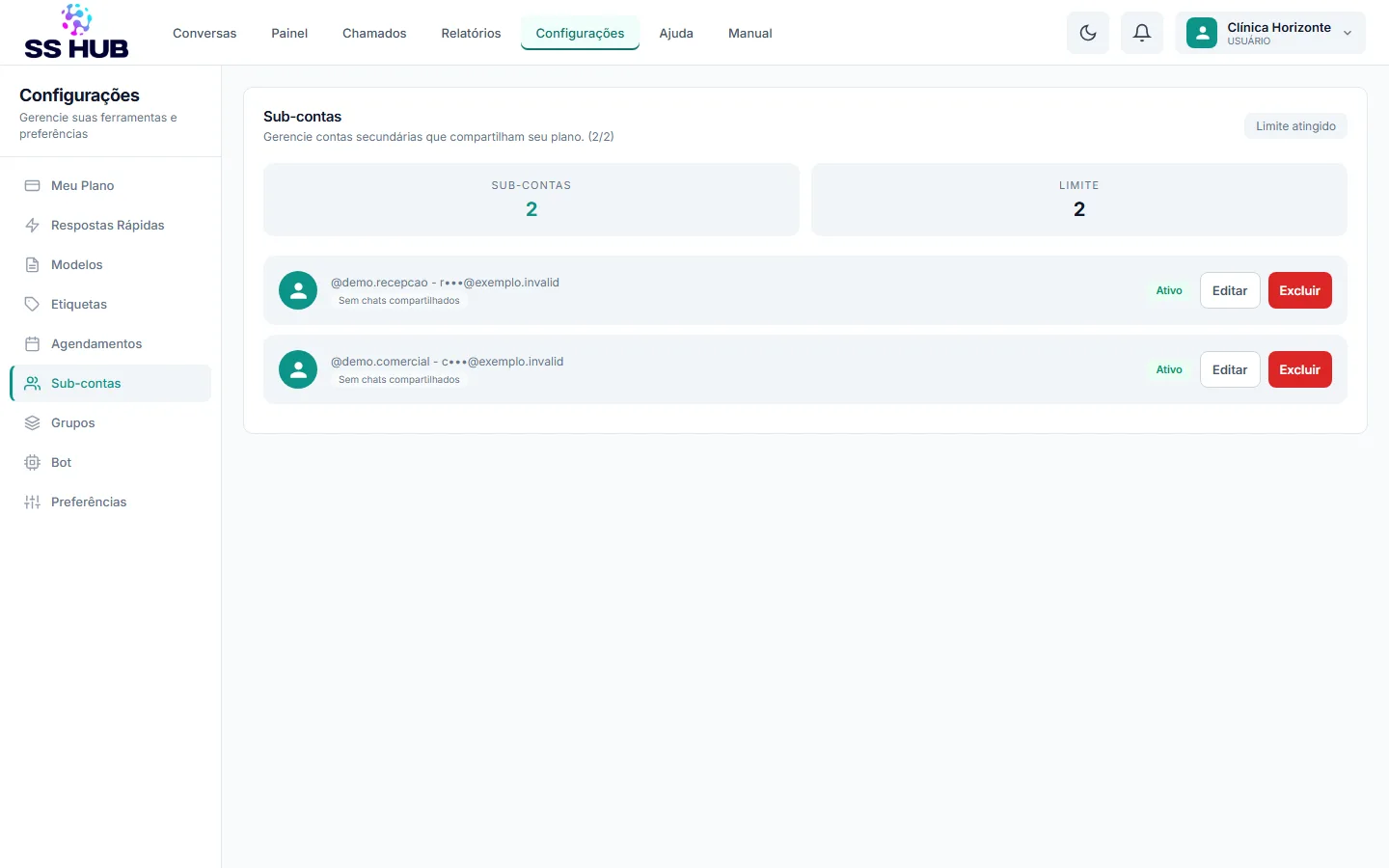Click the Agendamentos calendar icon
Viewport: 1389px width, 868px height.
point(32,343)
